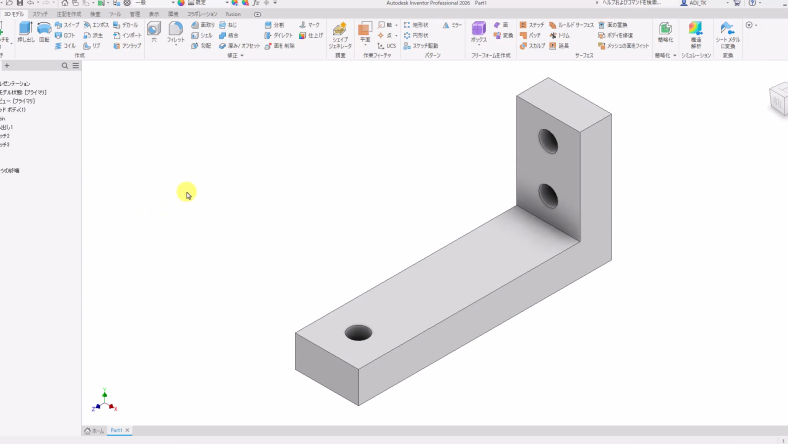
Task: Click the 簡略化 simplify icon
Action: [665, 31]
